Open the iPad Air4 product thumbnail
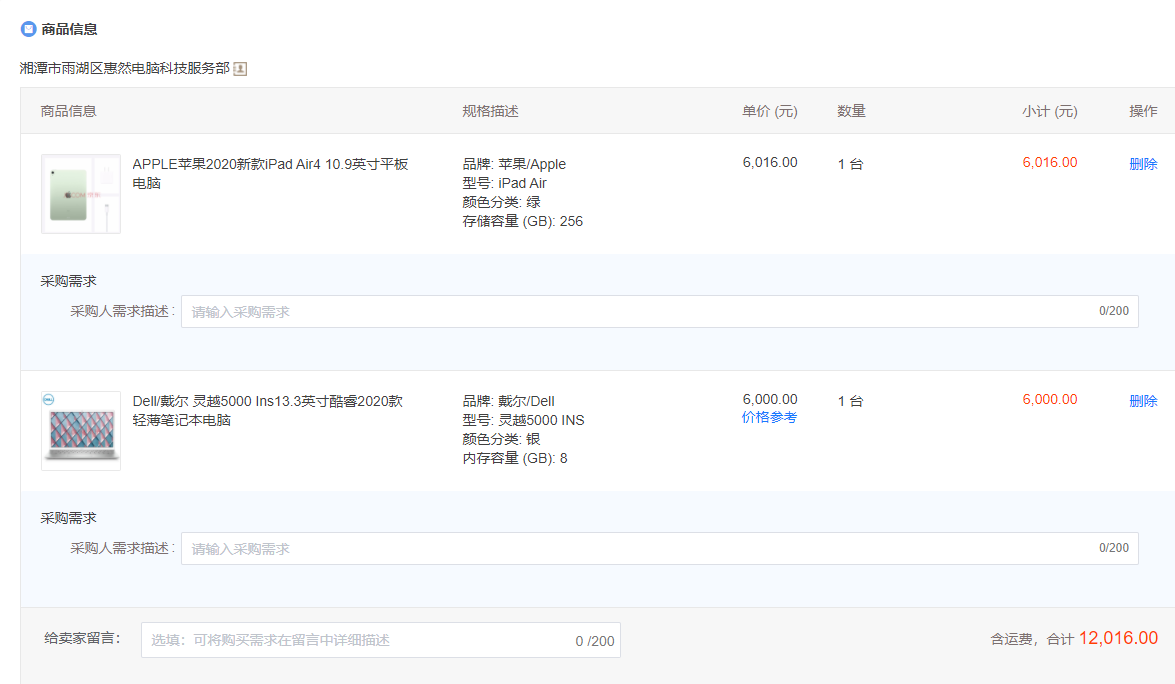Image resolution: width=1175 pixels, height=684 pixels. click(x=81, y=194)
